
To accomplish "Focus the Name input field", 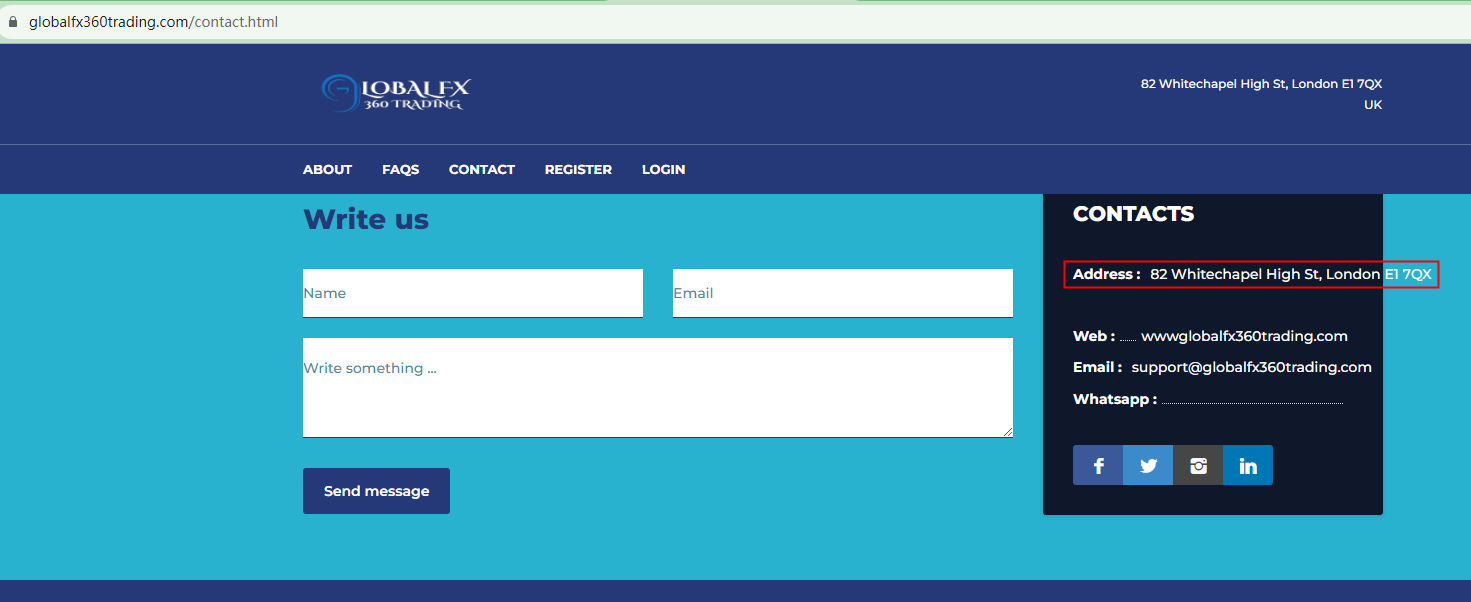I will click(473, 293).
